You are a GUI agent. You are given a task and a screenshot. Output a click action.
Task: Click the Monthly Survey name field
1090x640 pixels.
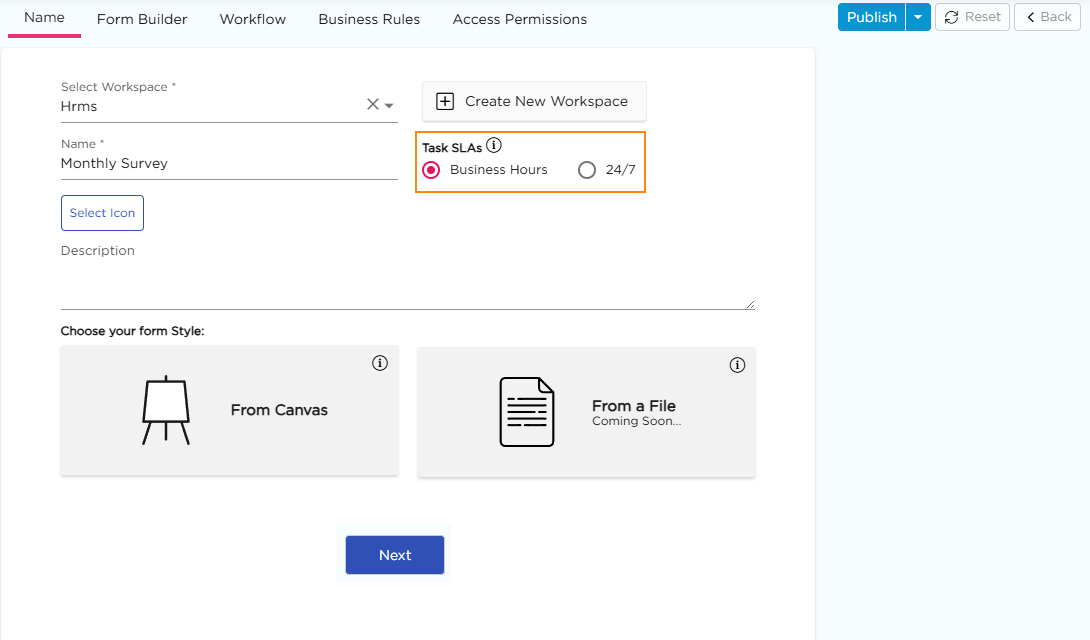pyautogui.click(x=228, y=164)
